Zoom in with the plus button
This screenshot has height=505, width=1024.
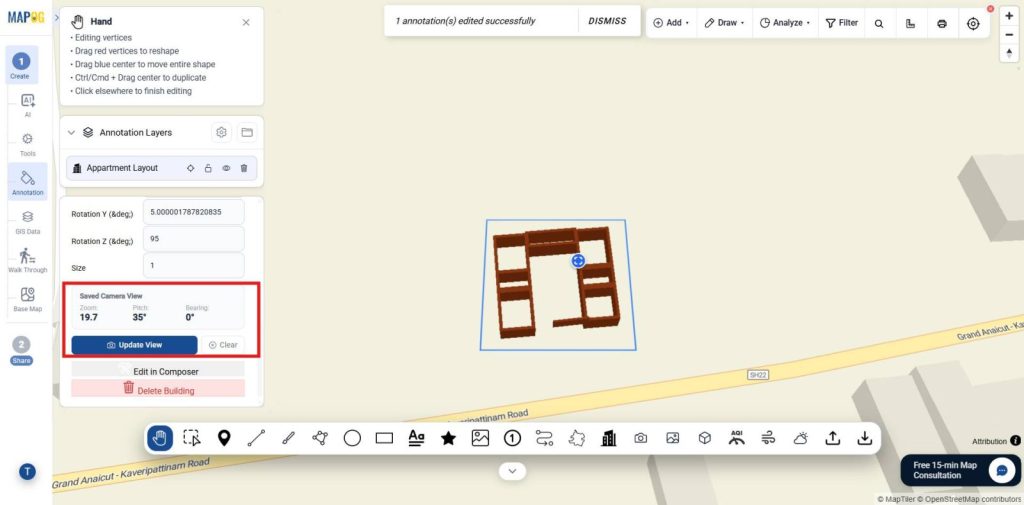[1010, 16]
